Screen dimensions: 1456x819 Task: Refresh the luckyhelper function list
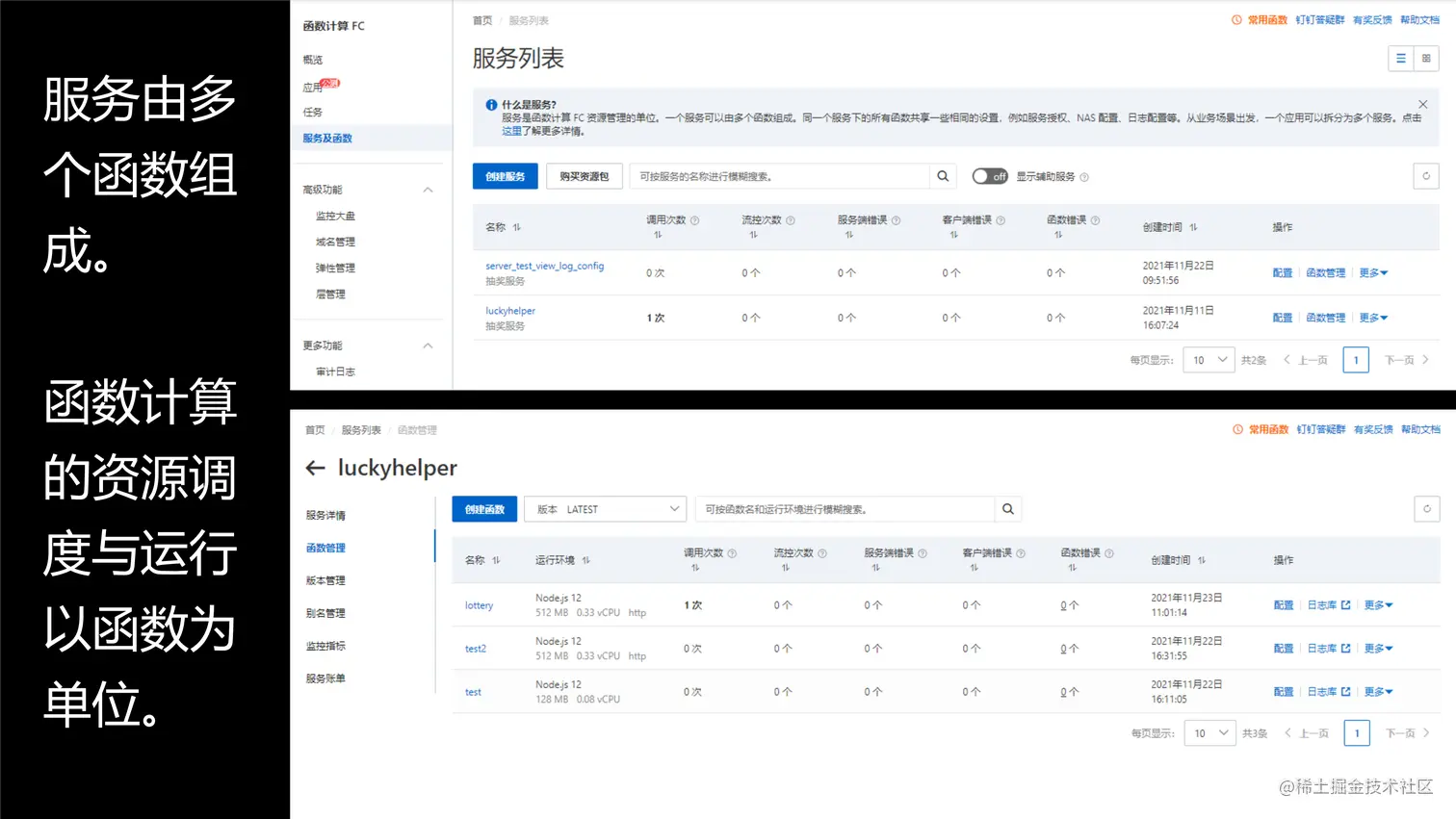[x=1426, y=509]
